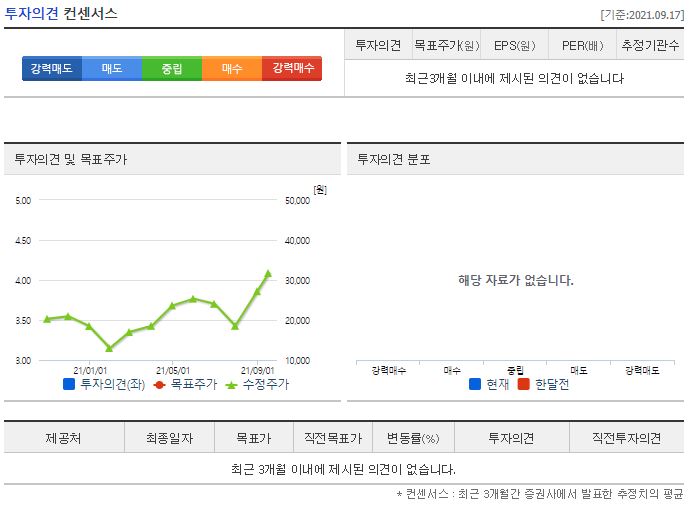Click the 강력매수 distribution axis label

[389, 371]
